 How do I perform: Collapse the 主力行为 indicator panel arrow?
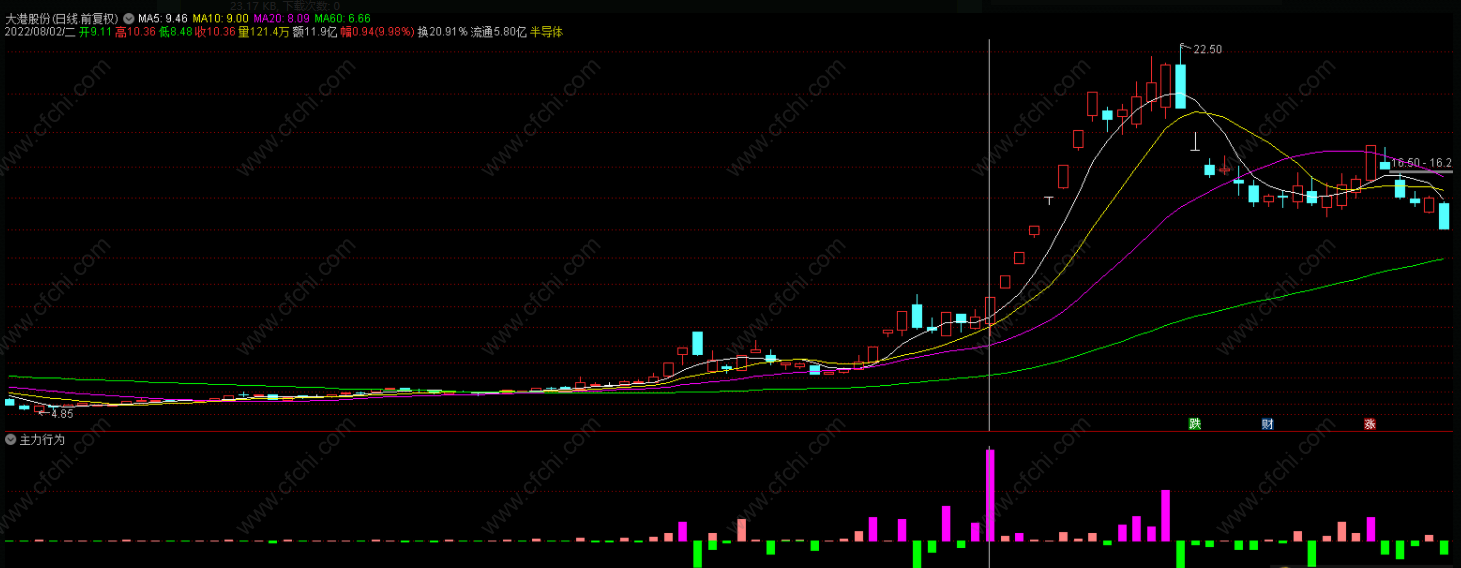10,440
